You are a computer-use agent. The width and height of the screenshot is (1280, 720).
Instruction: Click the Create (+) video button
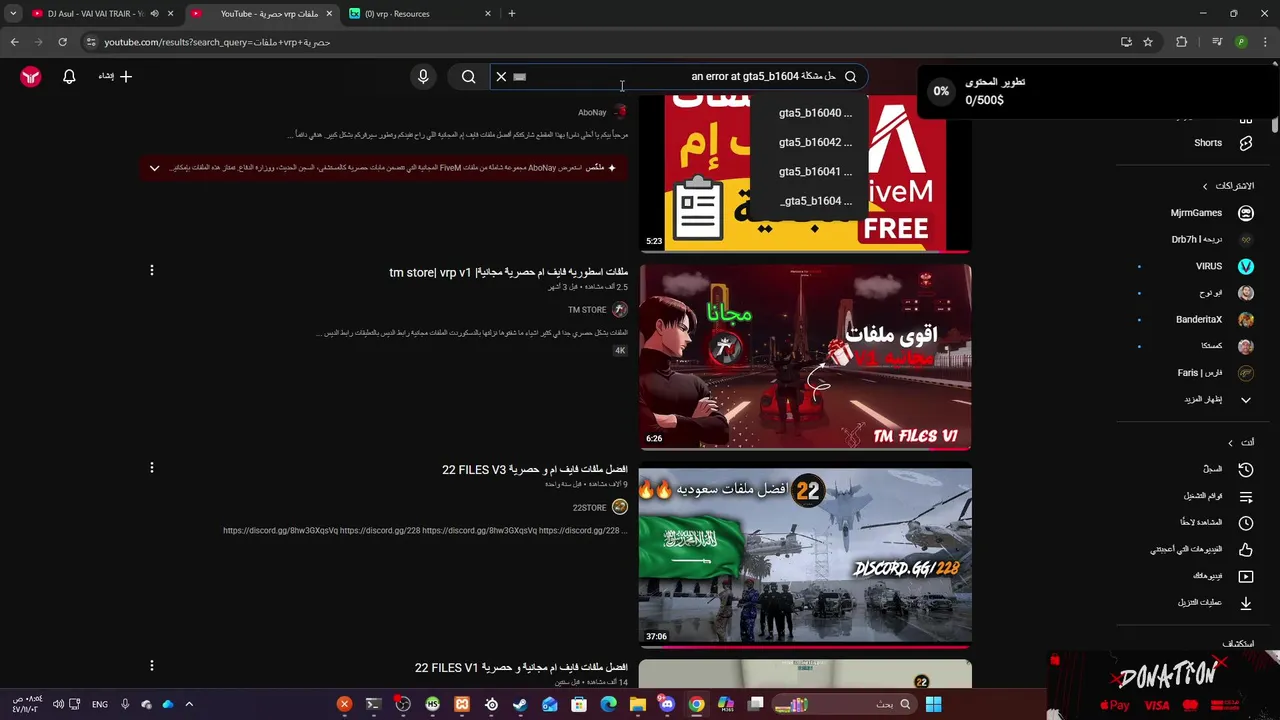pyautogui.click(x=115, y=76)
